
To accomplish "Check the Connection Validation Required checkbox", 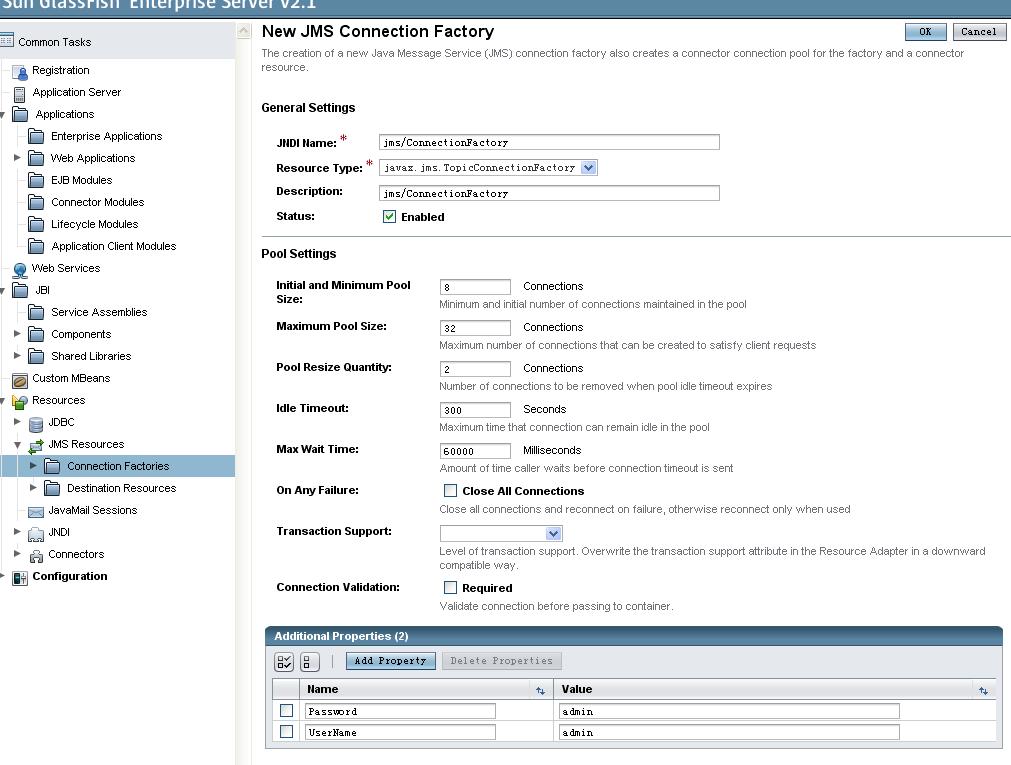I will pyautogui.click(x=450, y=588).
